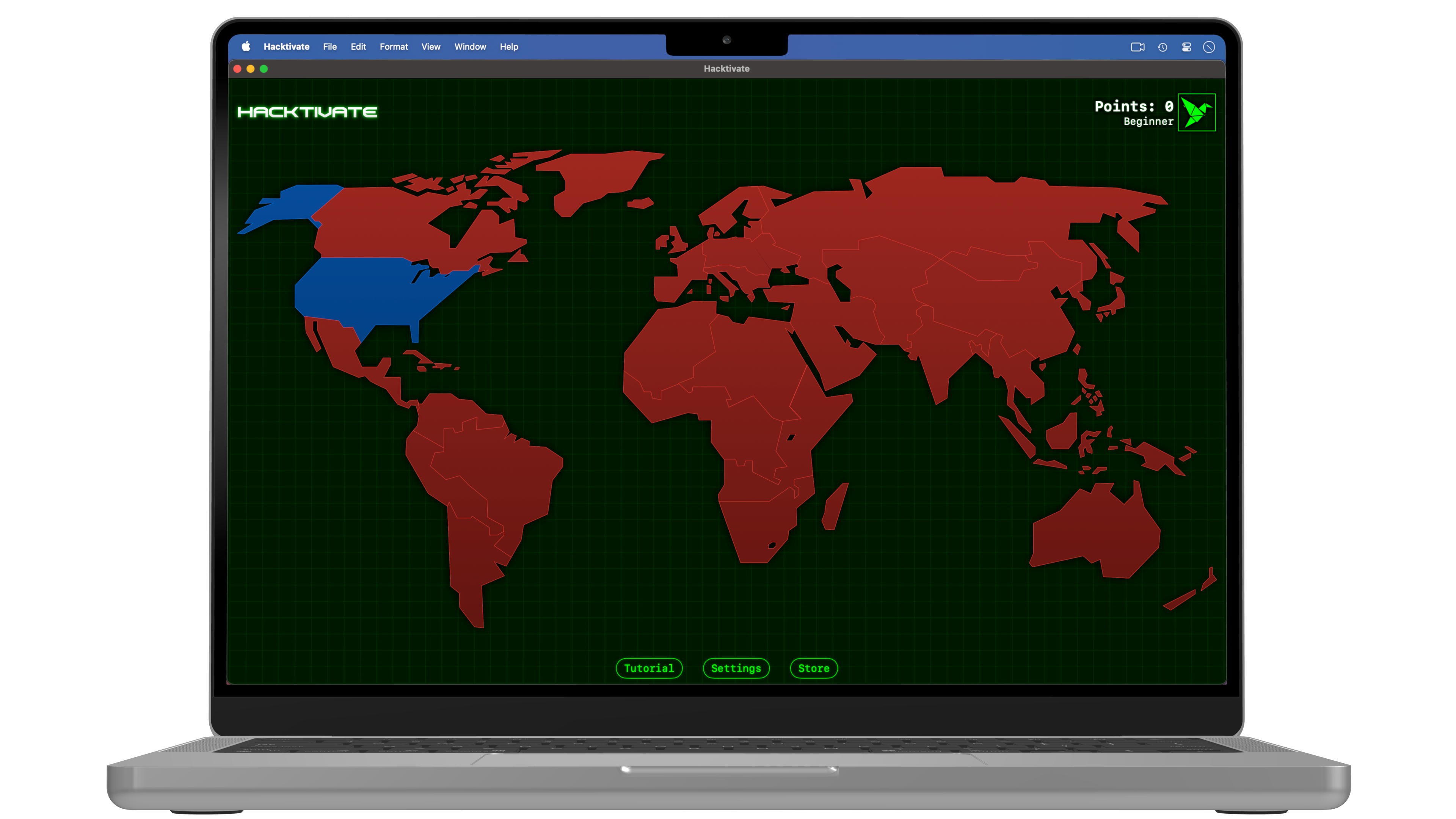1456x819 pixels.
Task: Click the video camera menu bar icon
Action: coord(1137,47)
